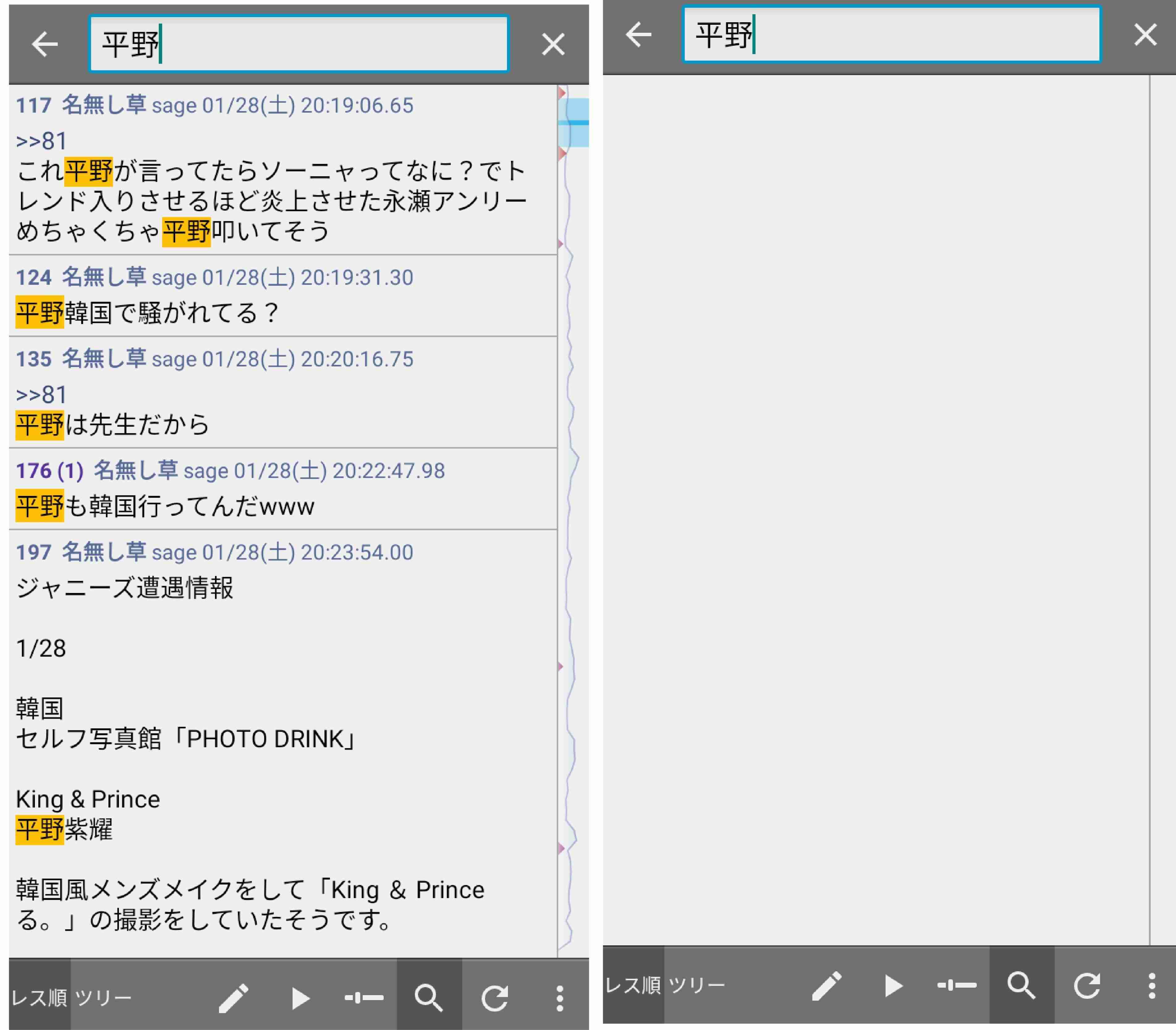
Task: Tap the pencil write icon in the left window
Action: [x=233, y=998]
